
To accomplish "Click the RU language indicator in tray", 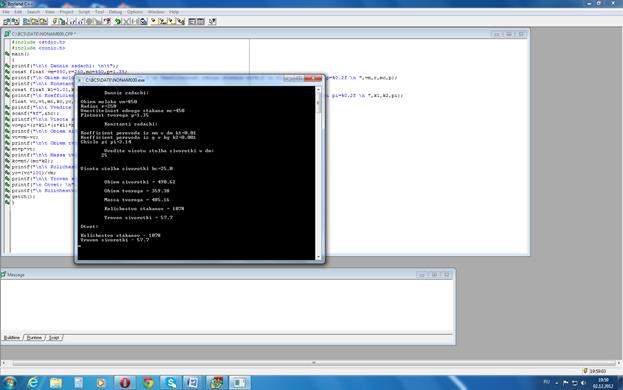I will pyautogui.click(x=547, y=382).
